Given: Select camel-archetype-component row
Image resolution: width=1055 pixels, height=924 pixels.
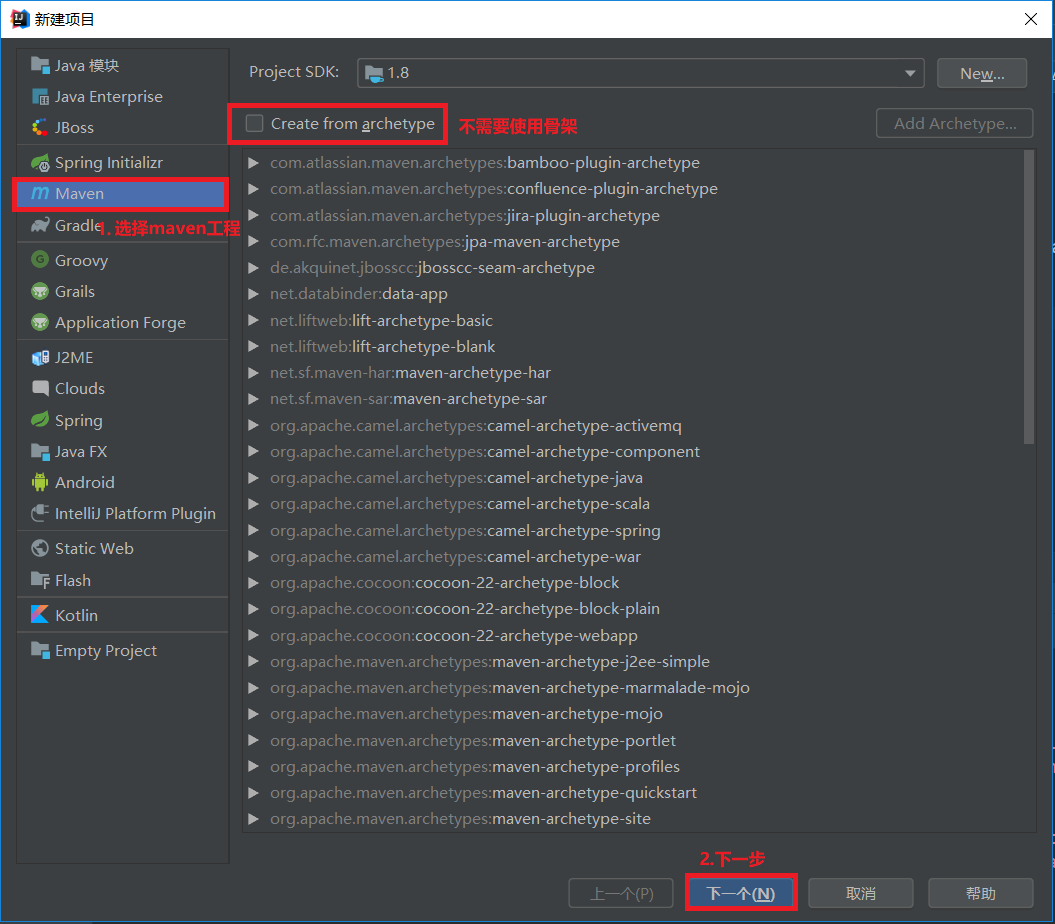Looking at the screenshot, I should (x=632, y=452).
